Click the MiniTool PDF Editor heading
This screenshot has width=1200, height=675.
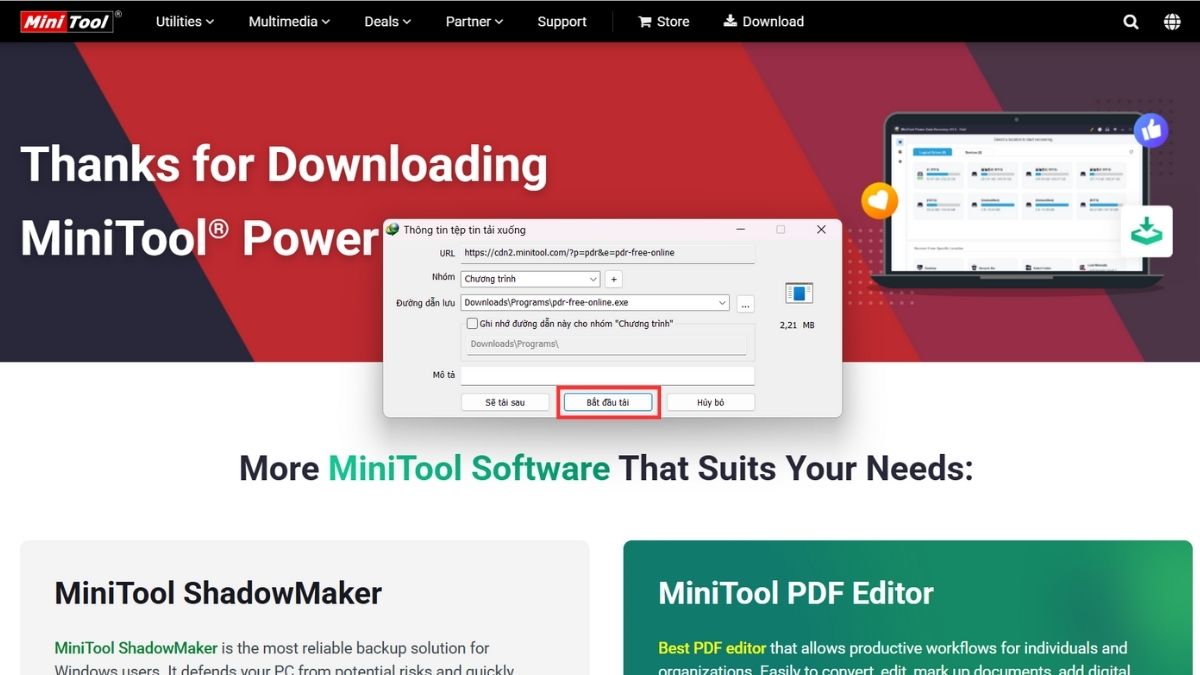coord(796,593)
